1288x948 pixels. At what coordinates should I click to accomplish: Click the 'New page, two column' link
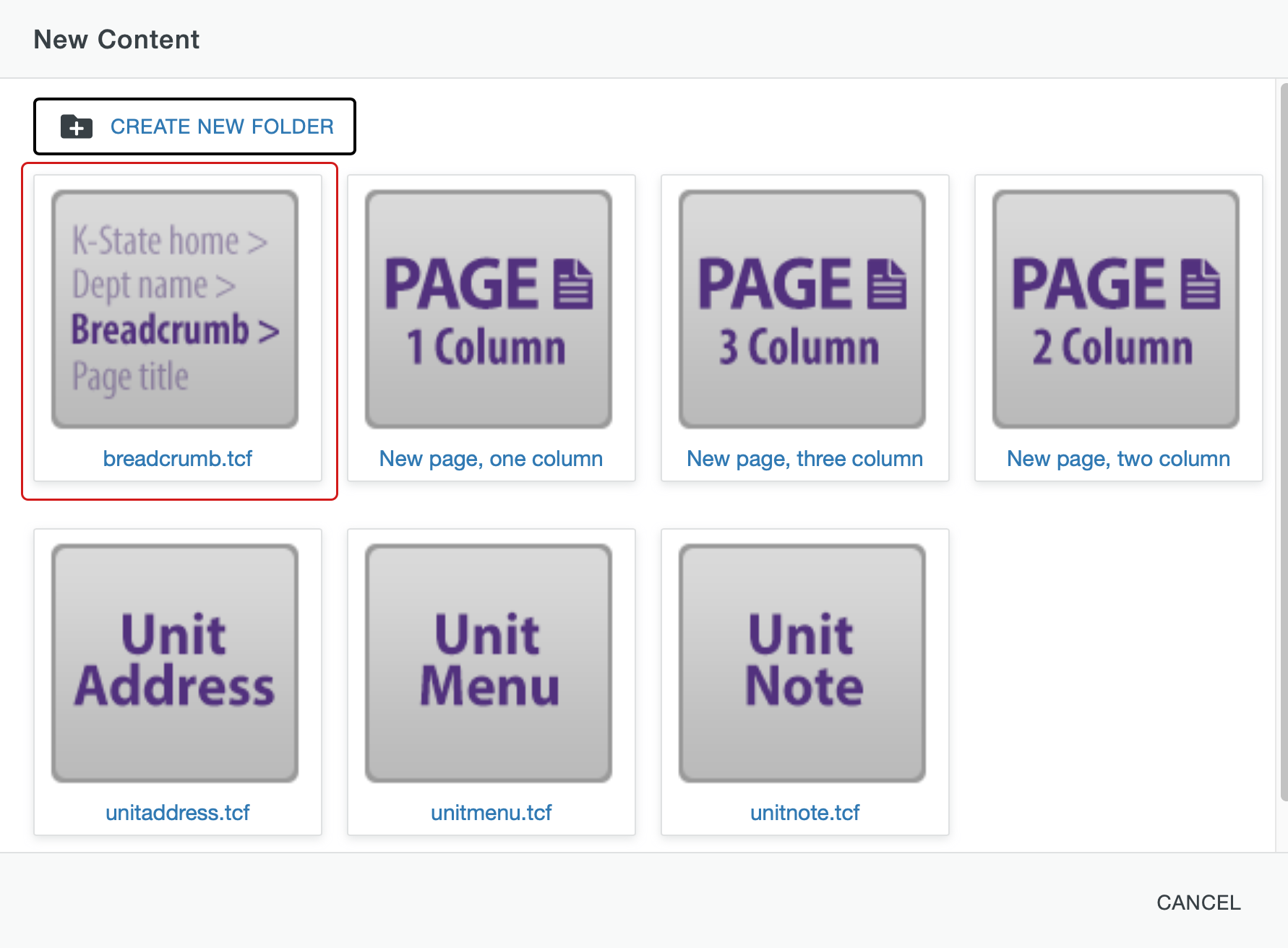pyautogui.click(x=1119, y=459)
